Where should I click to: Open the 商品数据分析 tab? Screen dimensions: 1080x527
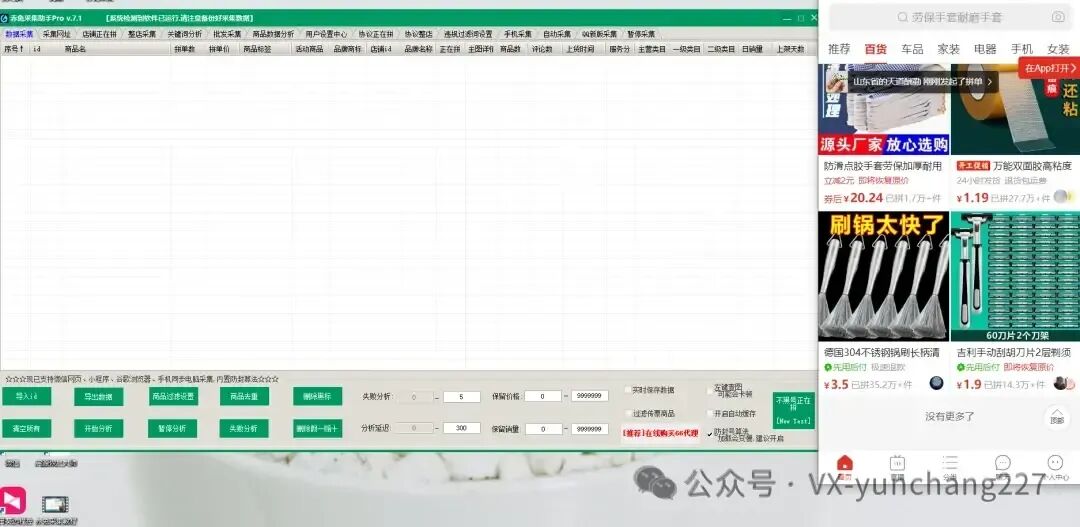273,34
